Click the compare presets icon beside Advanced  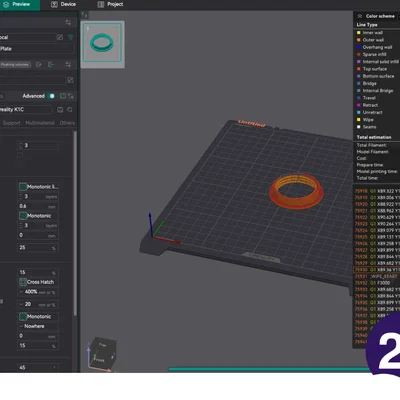pos(71,96)
